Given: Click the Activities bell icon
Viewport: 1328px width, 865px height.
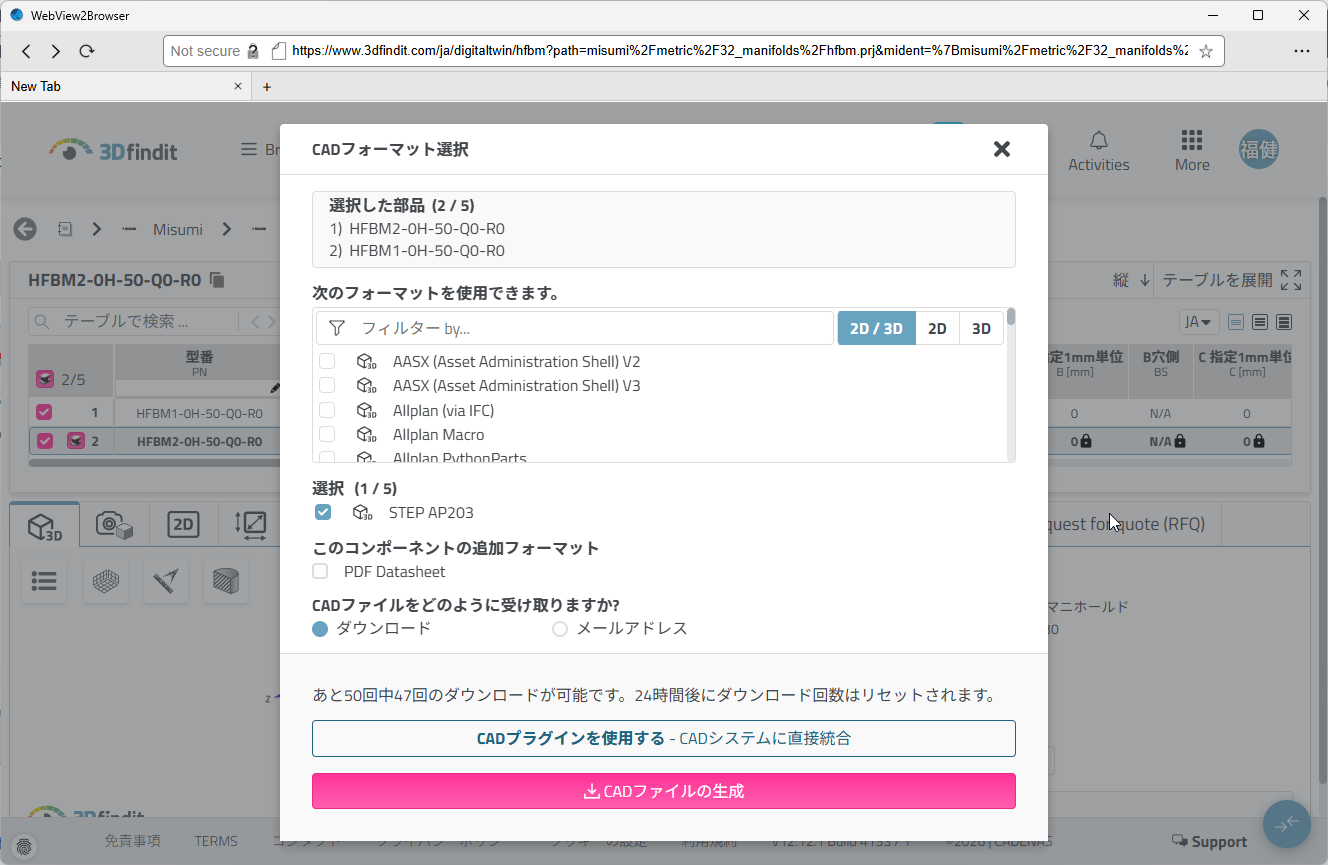Looking at the screenshot, I should point(1098,140).
